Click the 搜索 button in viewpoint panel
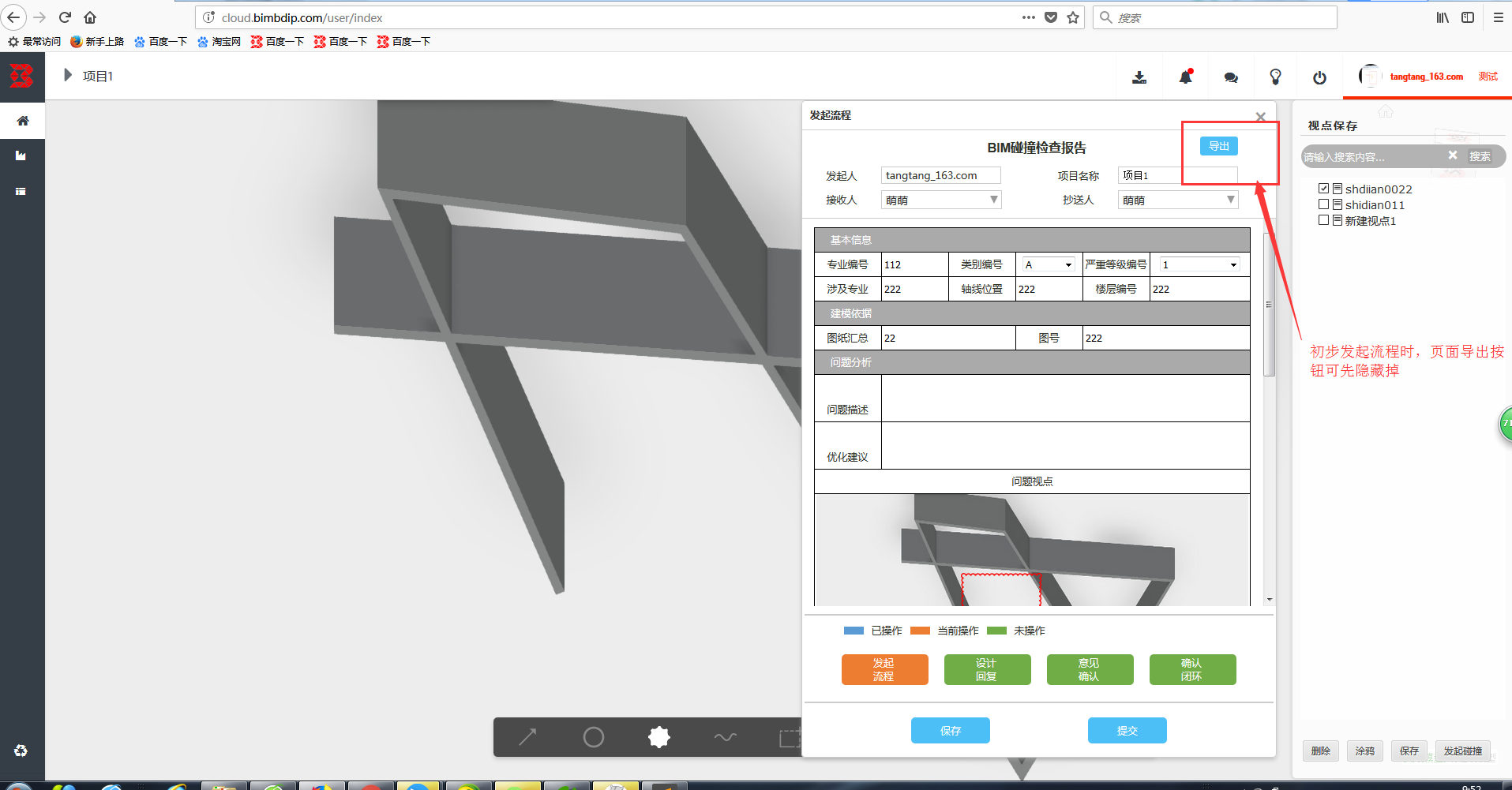 pyautogui.click(x=1480, y=156)
